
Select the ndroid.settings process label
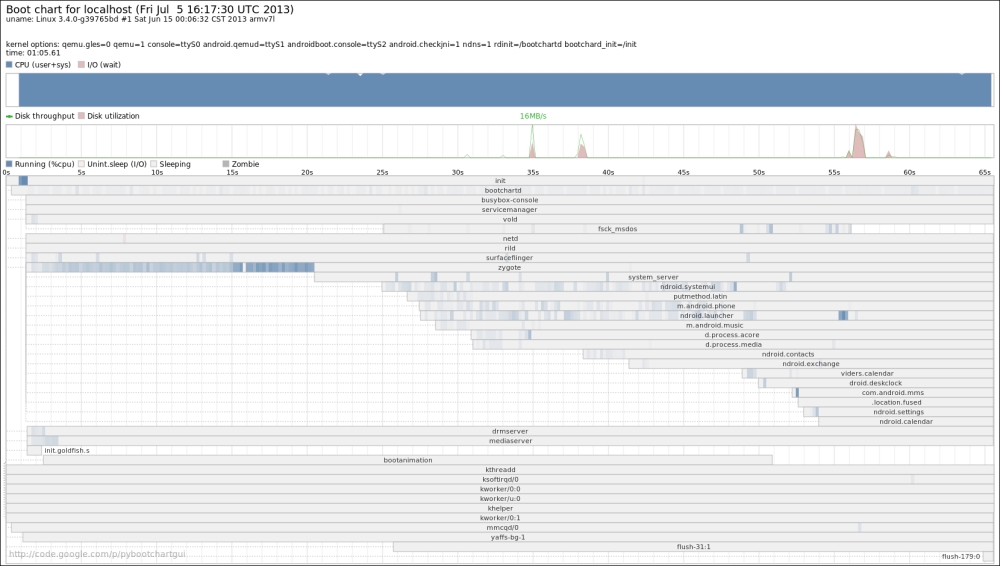point(899,412)
